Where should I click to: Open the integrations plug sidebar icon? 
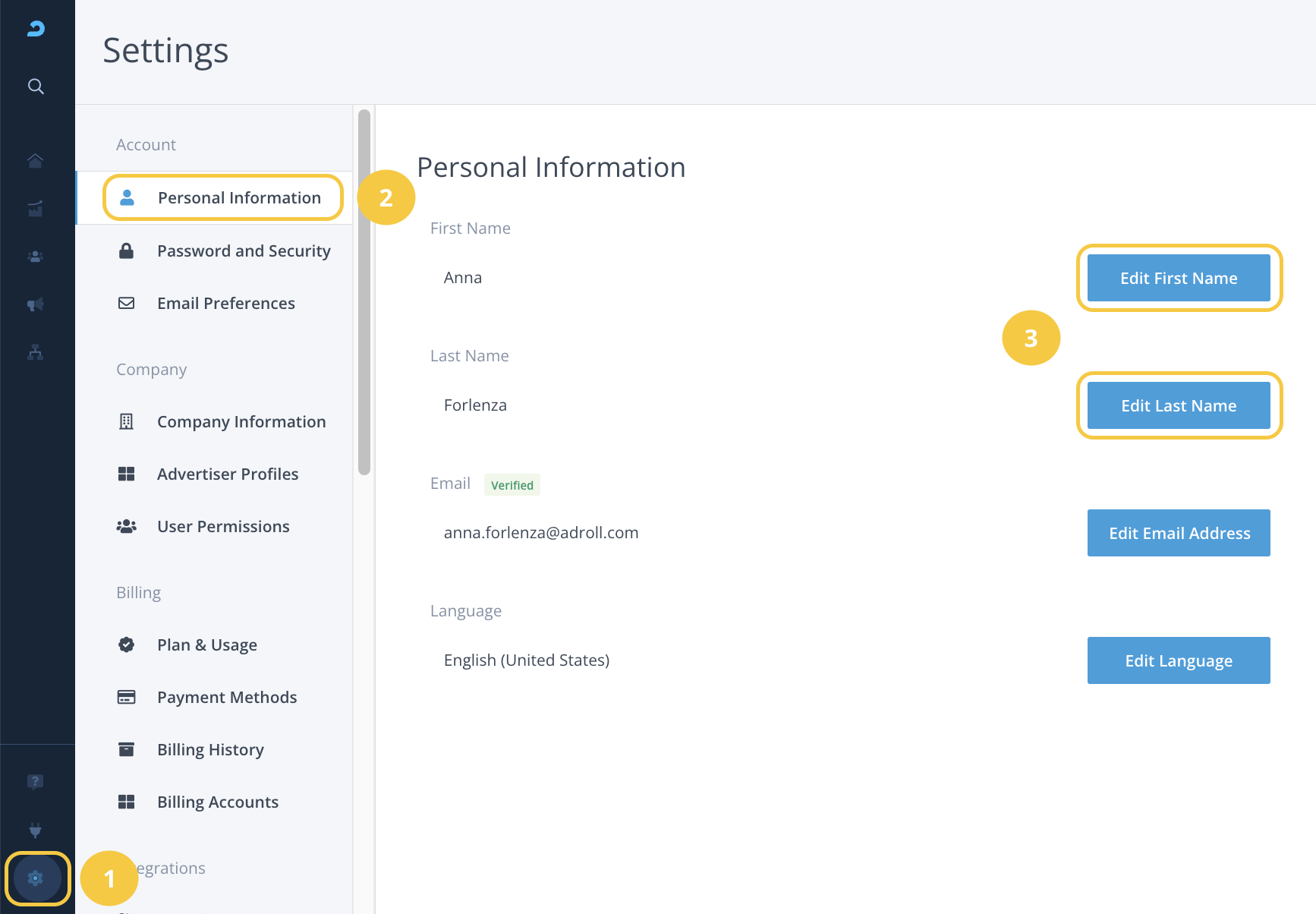pyautogui.click(x=36, y=830)
